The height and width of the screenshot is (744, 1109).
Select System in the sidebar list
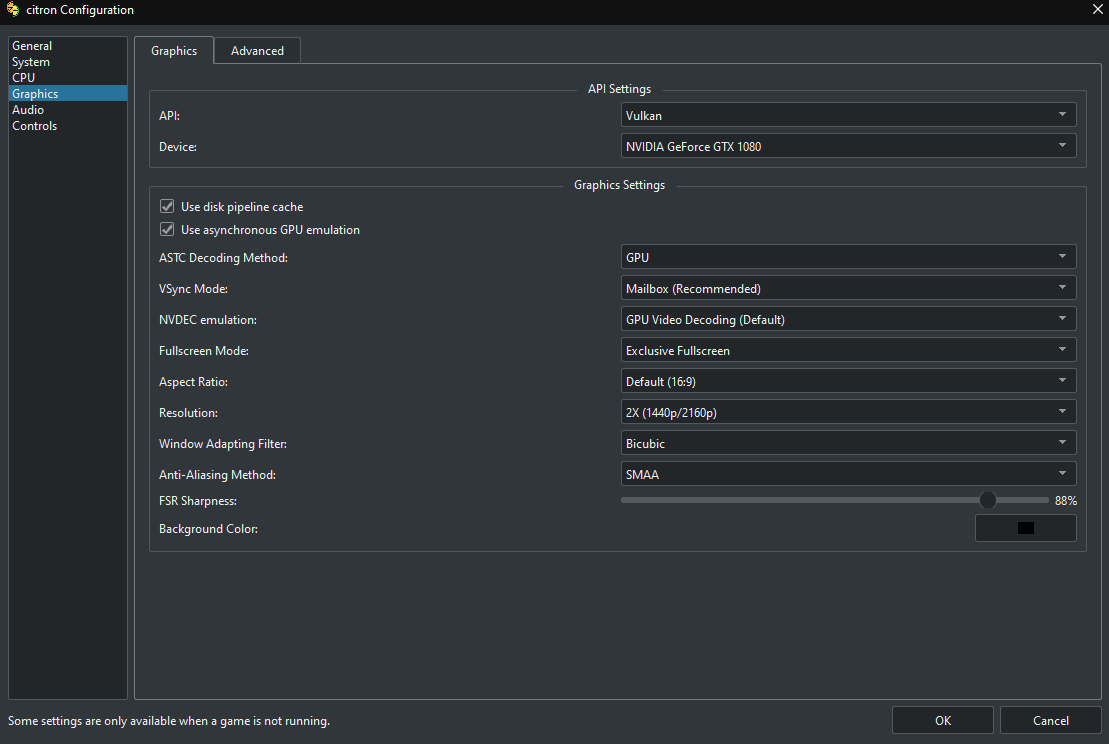(68, 62)
